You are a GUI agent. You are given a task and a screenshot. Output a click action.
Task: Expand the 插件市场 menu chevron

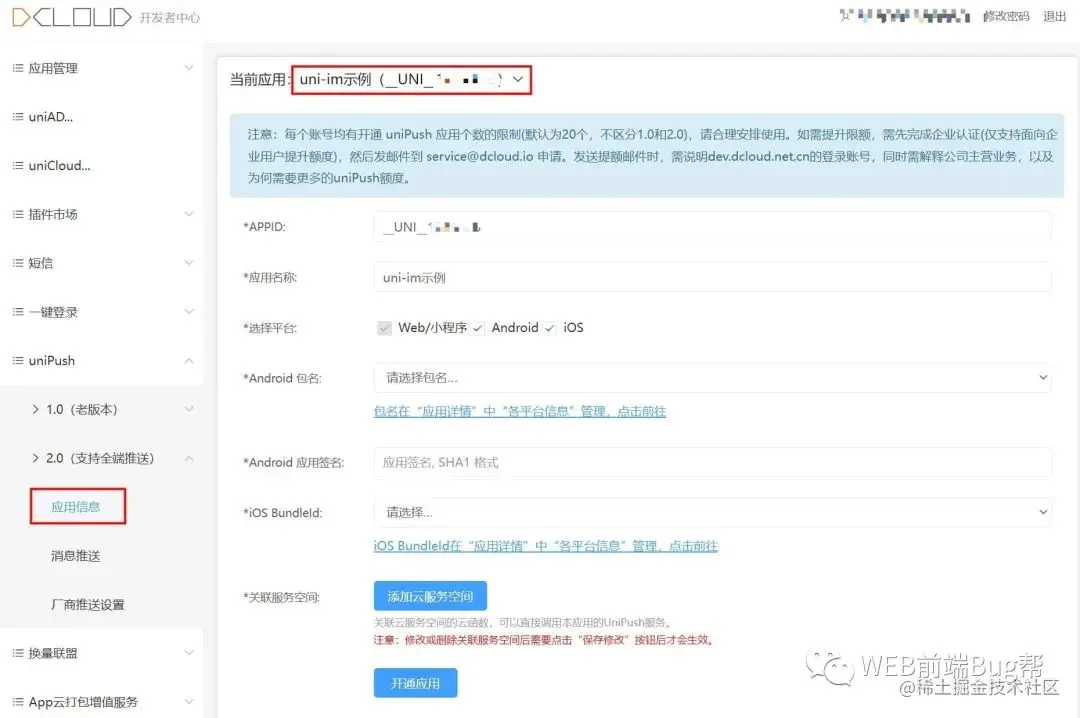pos(189,214)
